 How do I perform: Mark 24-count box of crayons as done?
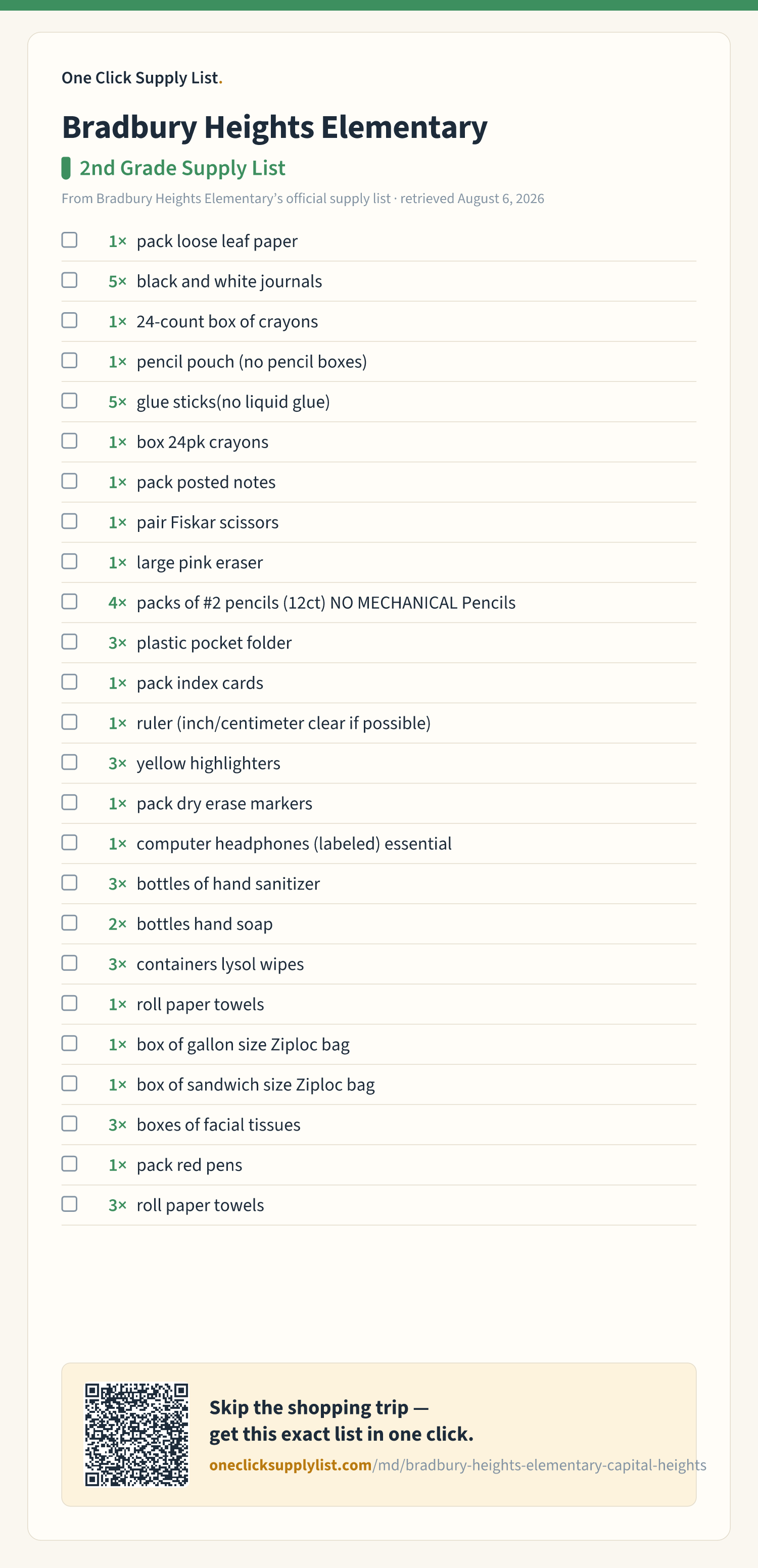69,320
